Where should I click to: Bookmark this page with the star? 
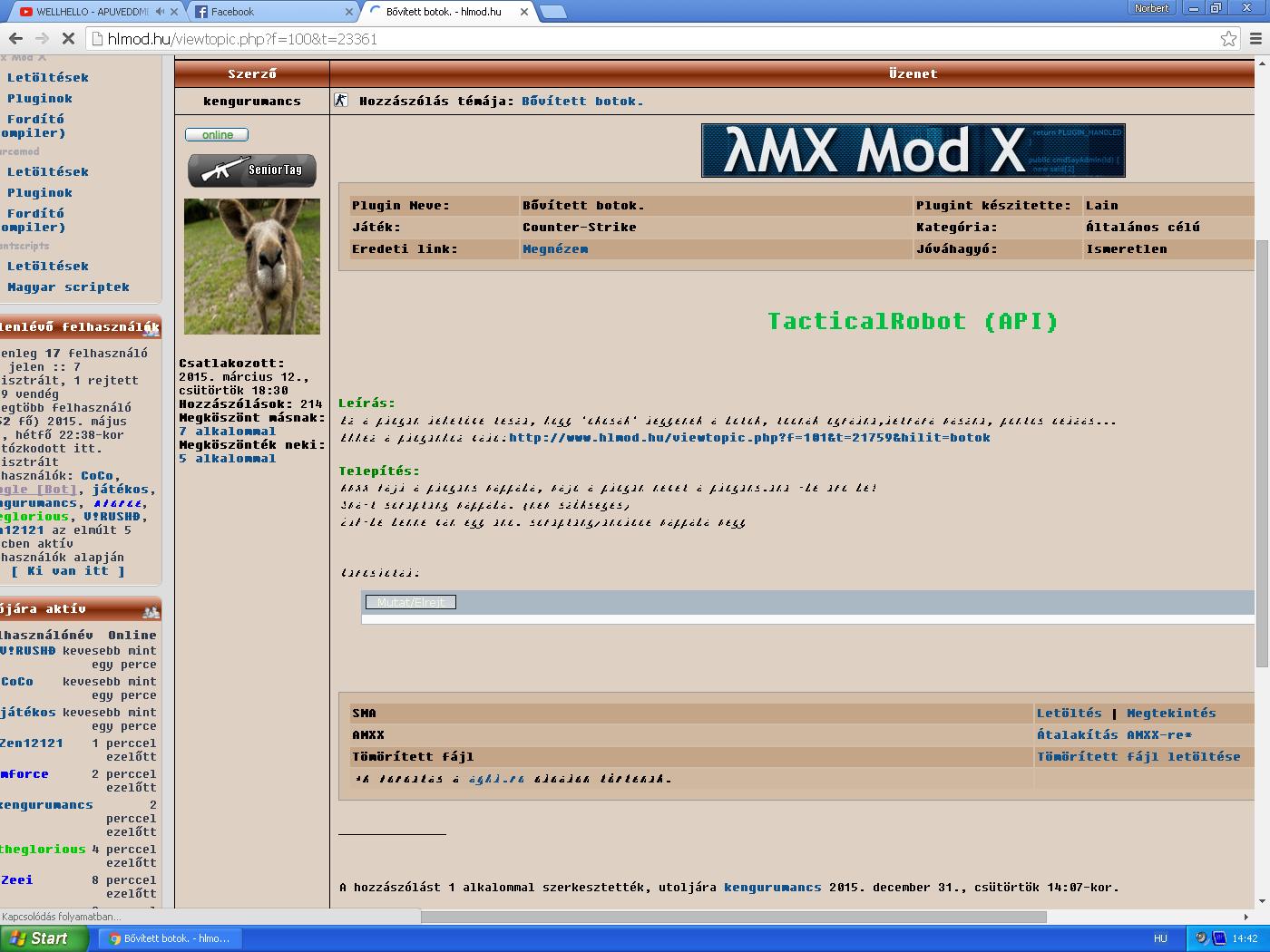tap(1228, 38)
